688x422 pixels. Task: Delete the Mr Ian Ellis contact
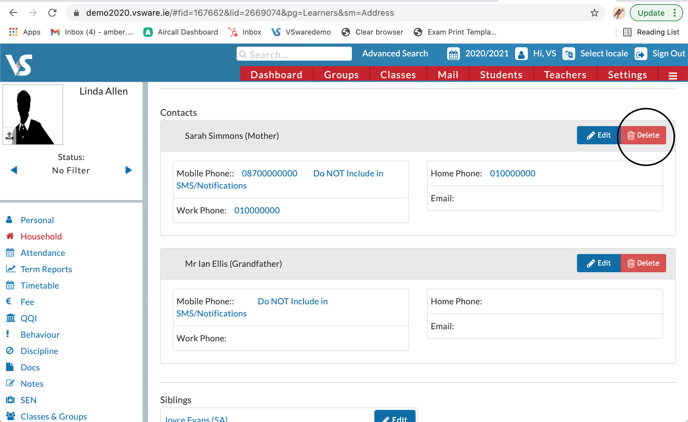(x=643, y=263)
